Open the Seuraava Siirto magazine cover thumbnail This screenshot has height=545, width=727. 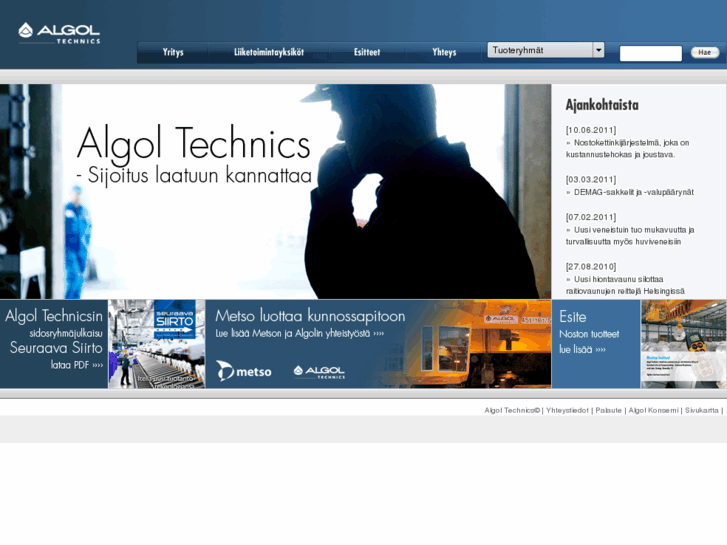(x=157, y=344)
